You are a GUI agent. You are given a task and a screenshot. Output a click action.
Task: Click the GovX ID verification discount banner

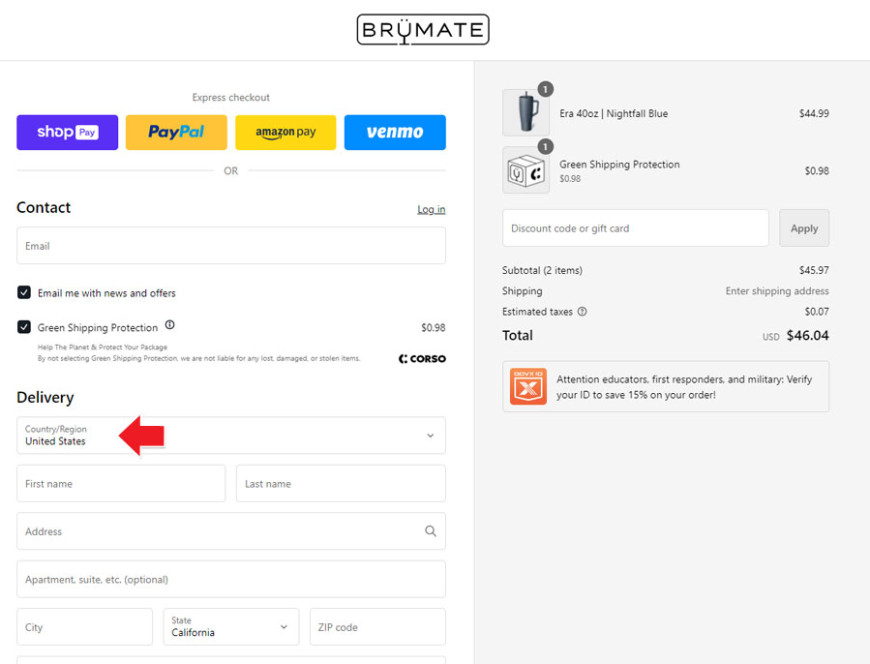point(666,386)
